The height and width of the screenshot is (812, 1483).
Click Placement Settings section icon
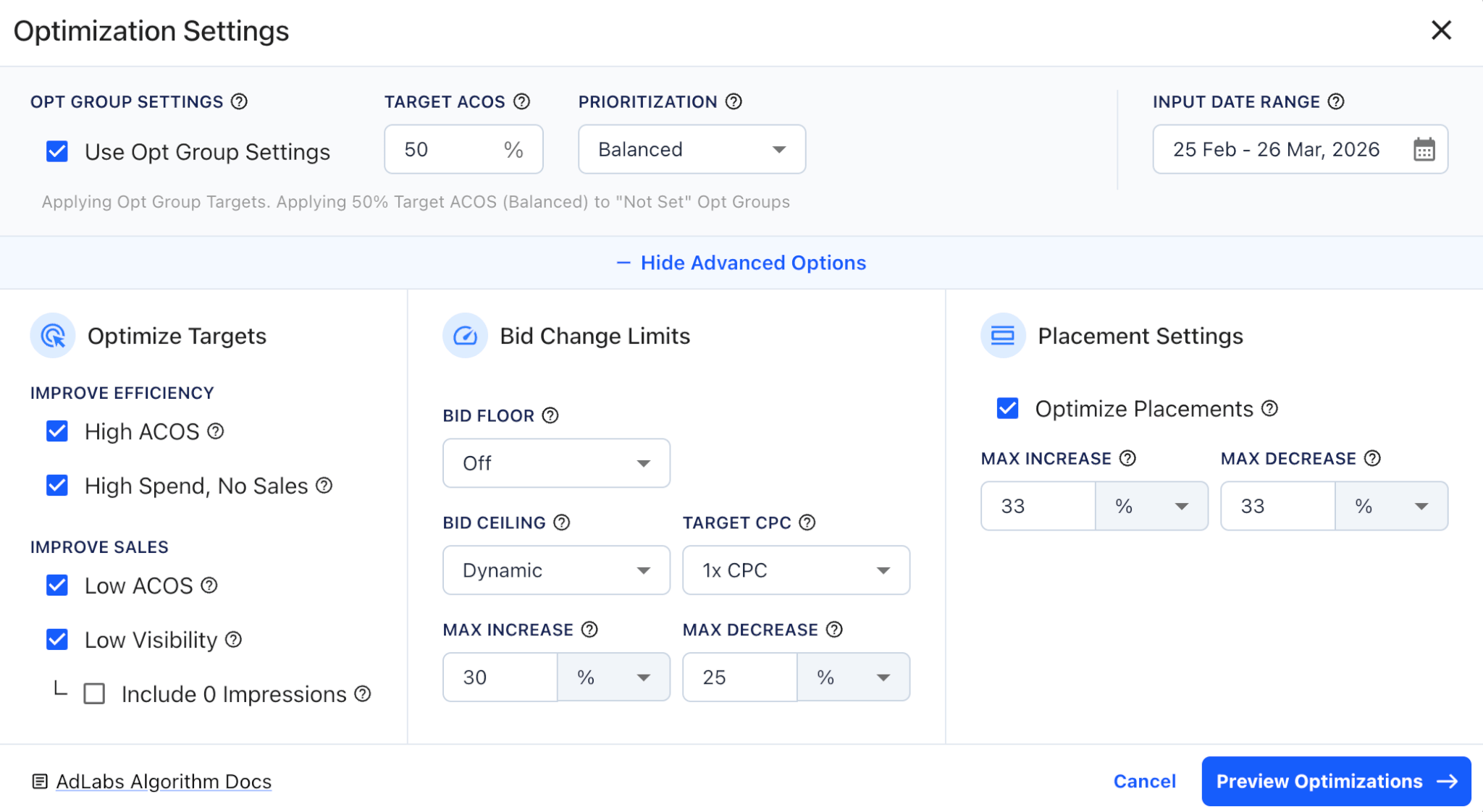point(1003,336)
